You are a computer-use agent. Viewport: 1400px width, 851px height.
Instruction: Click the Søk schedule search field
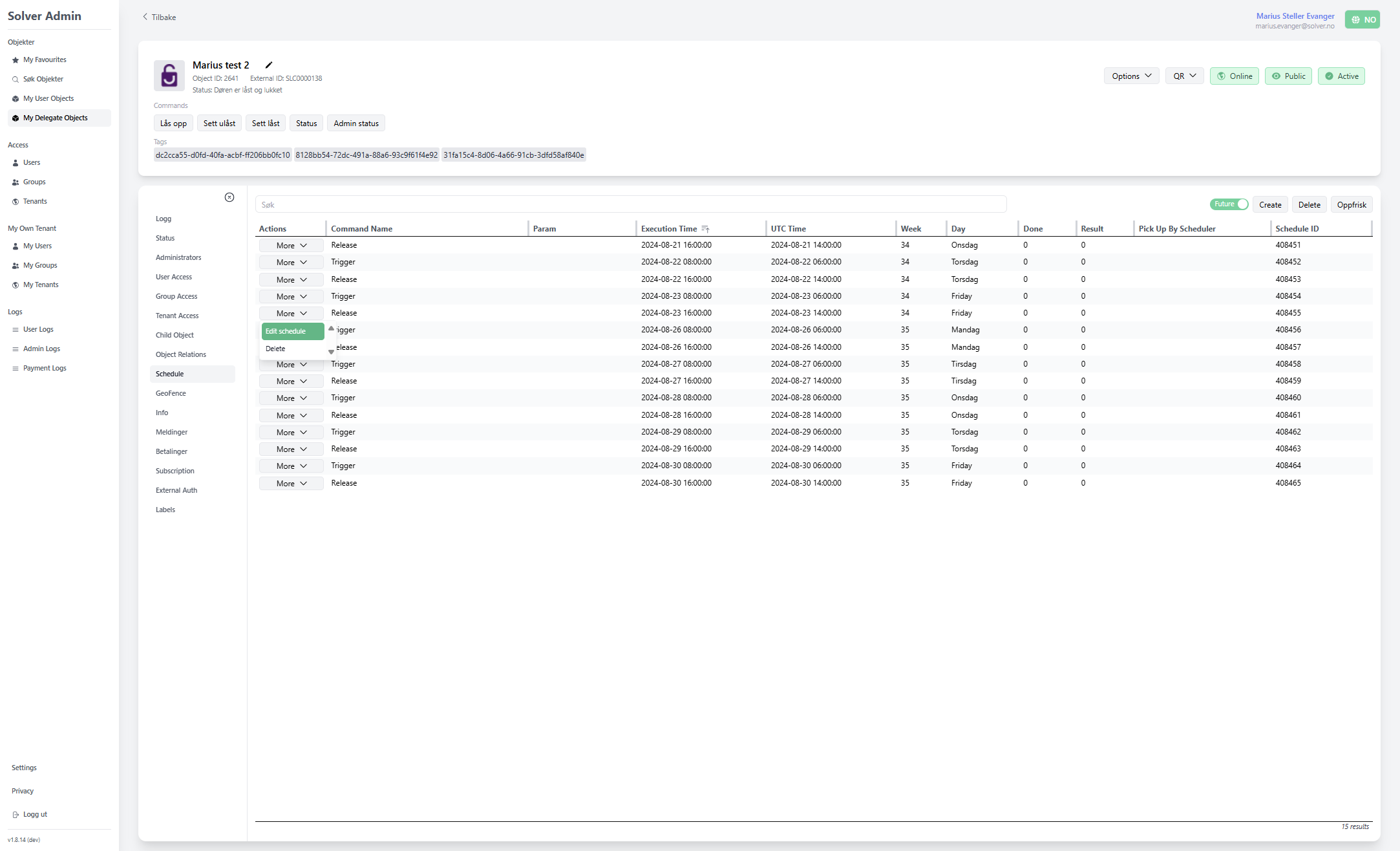(631, 205)
